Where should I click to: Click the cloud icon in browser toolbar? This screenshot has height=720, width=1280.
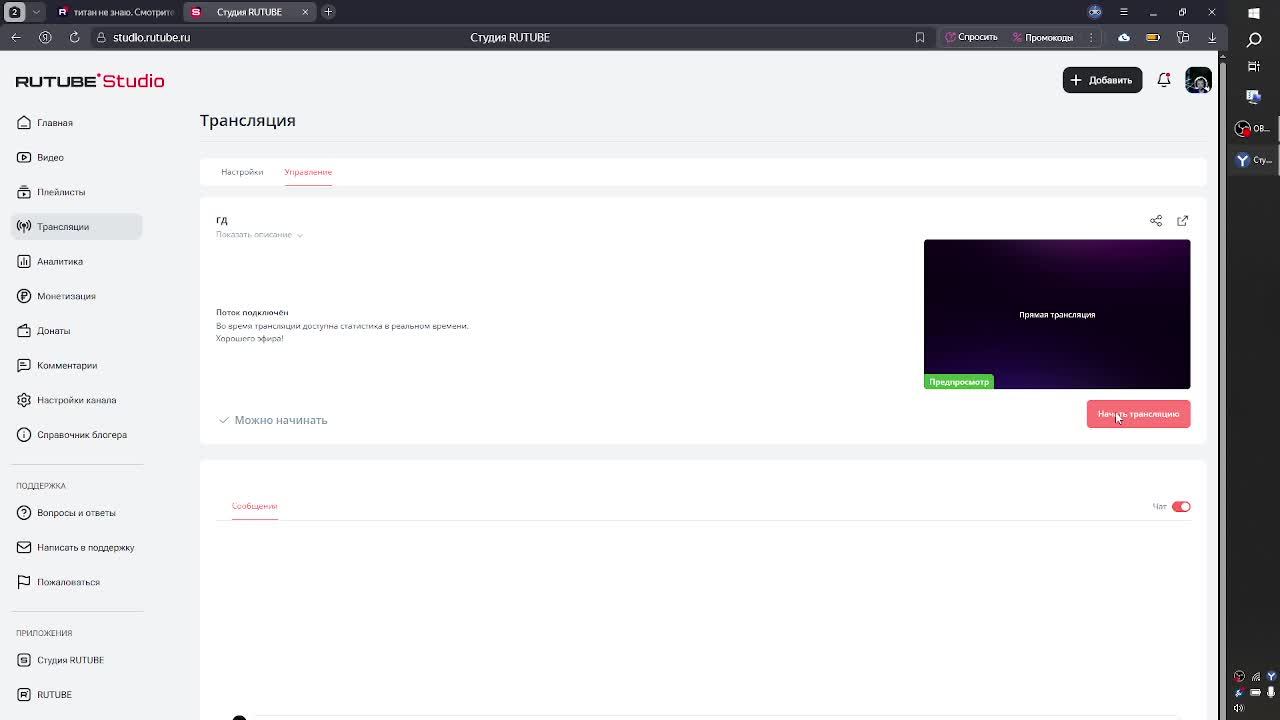(x=1124, y=38)
